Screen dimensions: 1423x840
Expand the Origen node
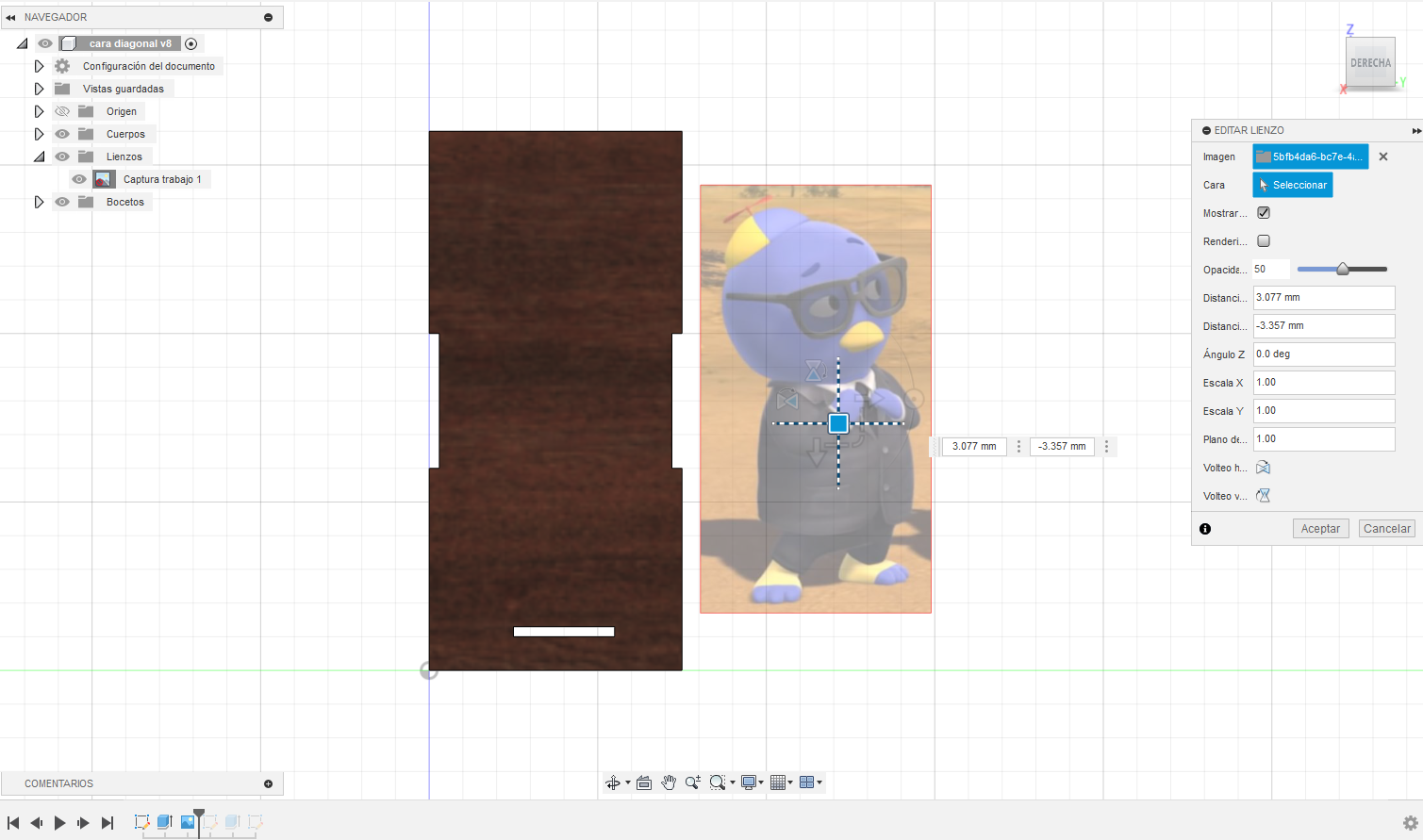point(39,111)
